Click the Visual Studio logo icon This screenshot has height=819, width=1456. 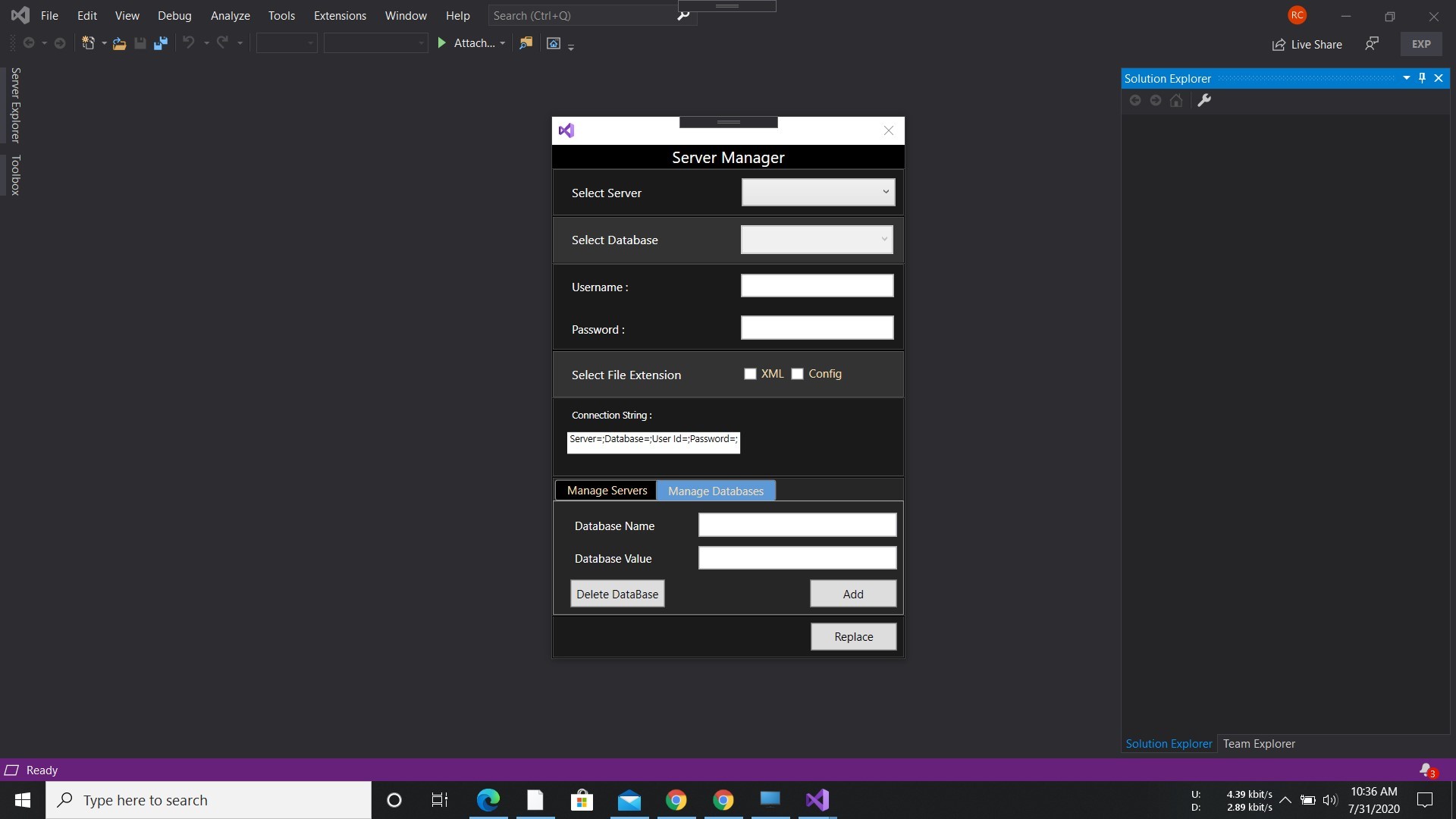pyautogui.click(x=19, y=14)
